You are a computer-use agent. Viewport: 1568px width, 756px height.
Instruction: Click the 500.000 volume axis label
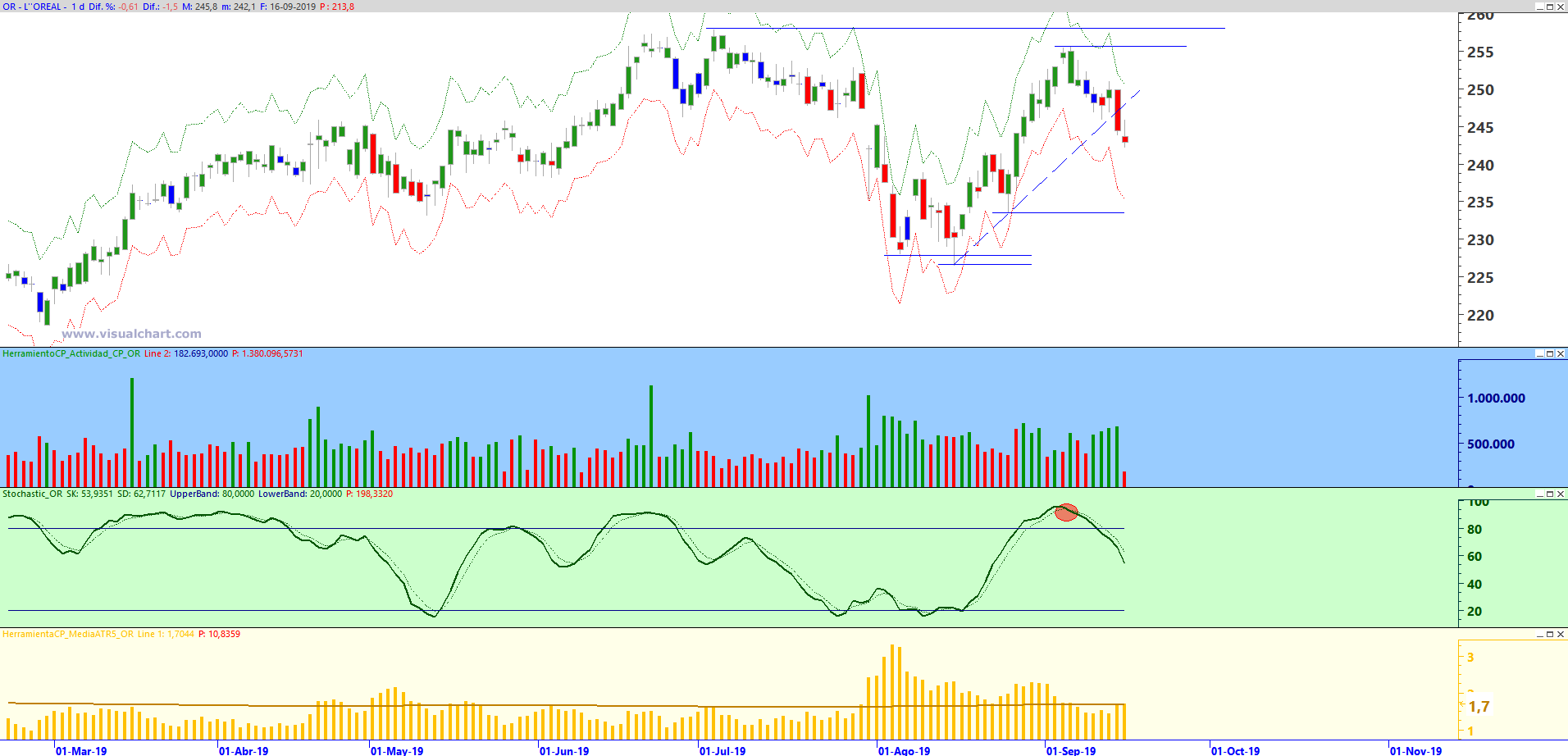[1491, 444]
